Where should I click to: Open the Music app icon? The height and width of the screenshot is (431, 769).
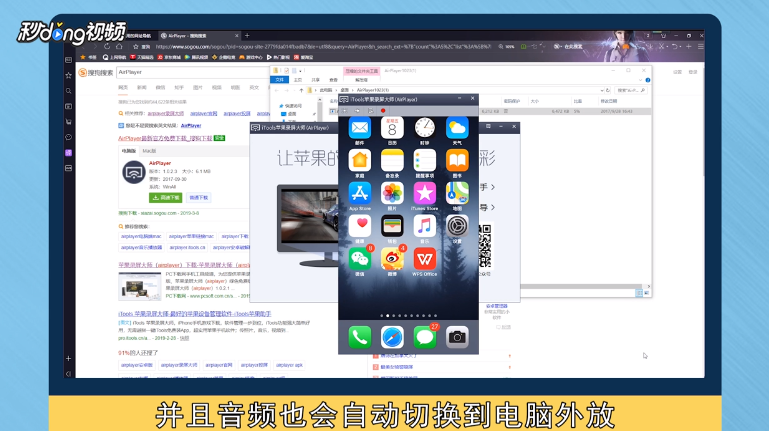(424, 226)
